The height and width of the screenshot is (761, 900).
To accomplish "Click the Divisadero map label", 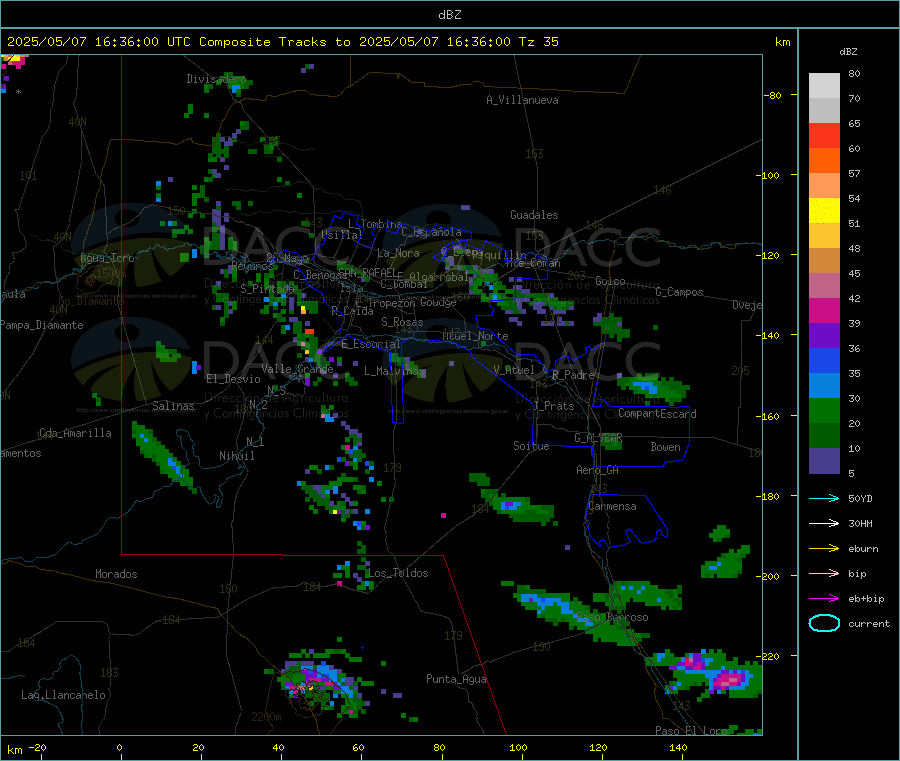I will 216,79.
